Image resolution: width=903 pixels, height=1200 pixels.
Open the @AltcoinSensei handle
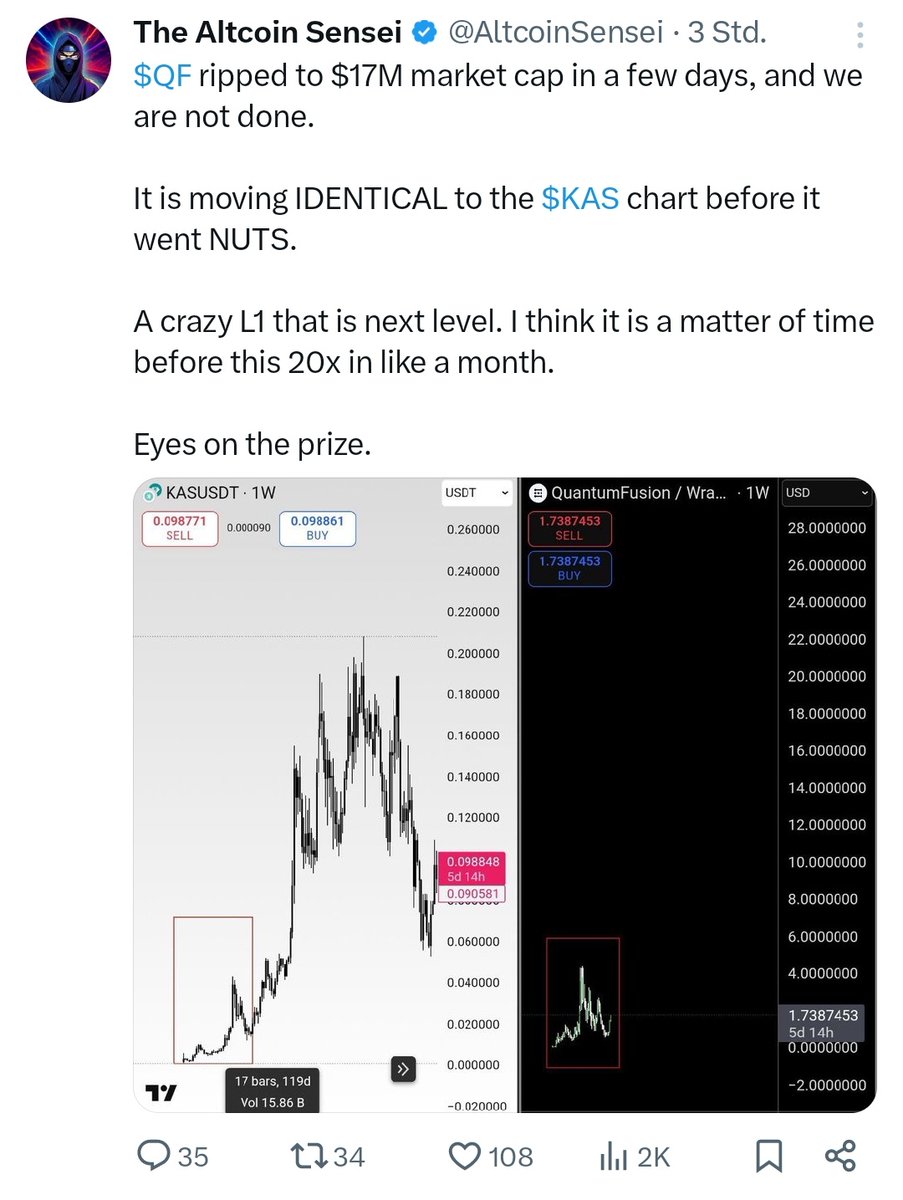coord(556,33)
